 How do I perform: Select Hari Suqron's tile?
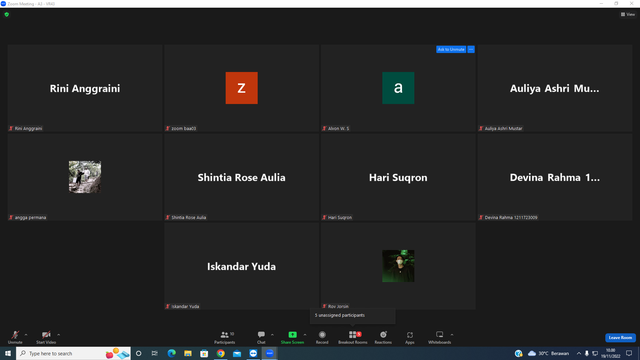[x=398, y=177]
